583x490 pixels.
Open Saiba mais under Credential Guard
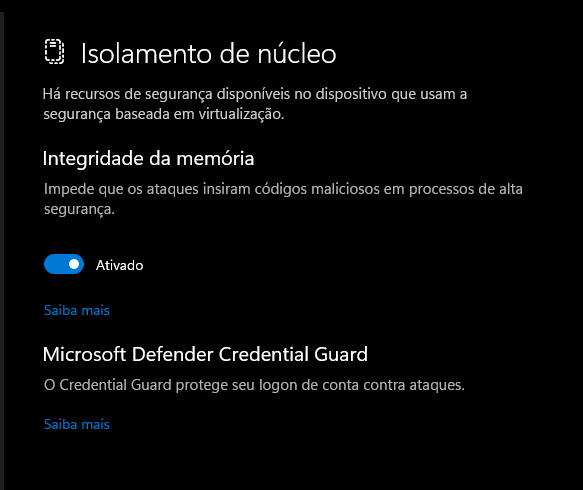pyautogui.click(x=77, y=424)
